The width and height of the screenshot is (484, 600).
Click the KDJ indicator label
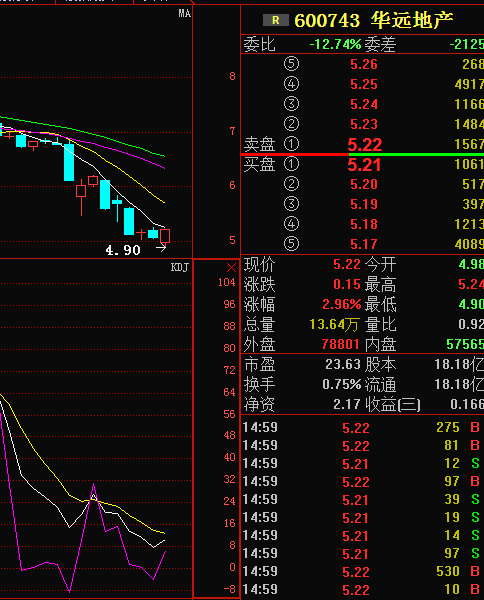tap(179, 267)
